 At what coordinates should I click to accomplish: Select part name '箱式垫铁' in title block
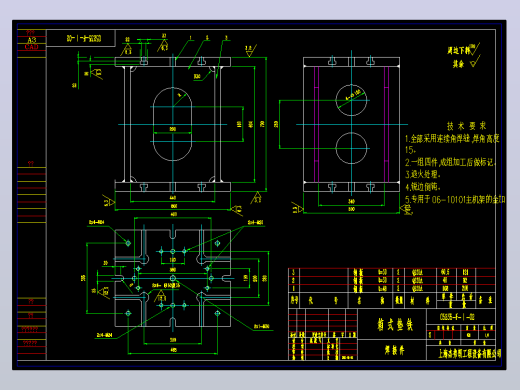[x=395, y=324]
